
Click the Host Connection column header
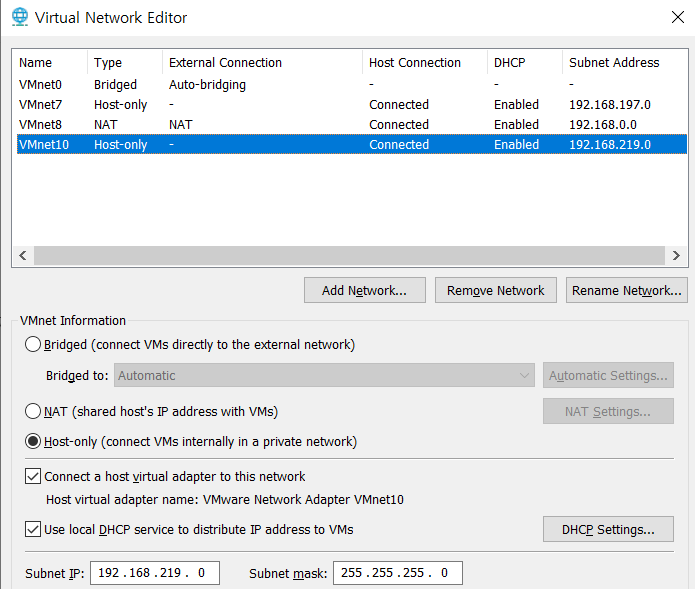pyautogui.click(x=425, y=62)
